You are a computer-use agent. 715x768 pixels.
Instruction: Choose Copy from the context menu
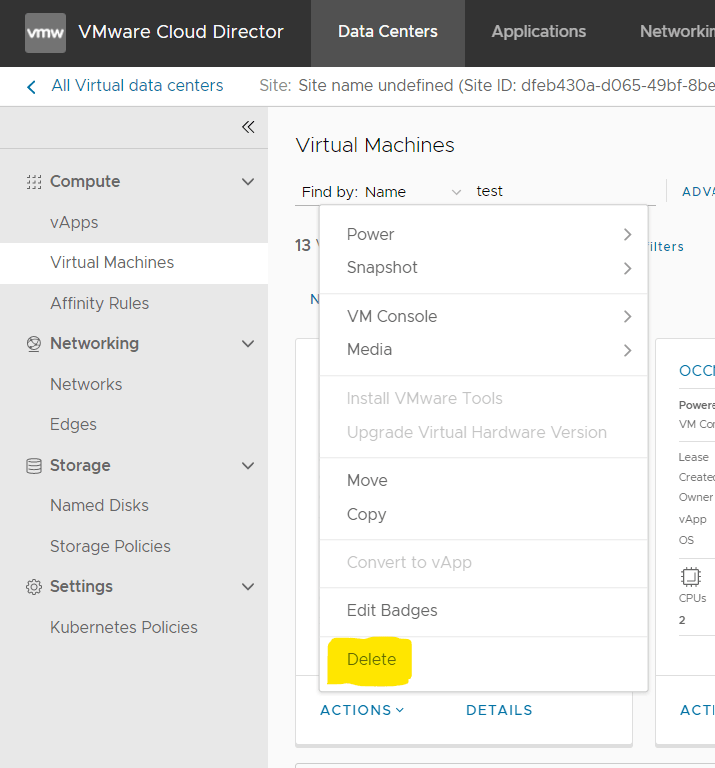(366, 514)
